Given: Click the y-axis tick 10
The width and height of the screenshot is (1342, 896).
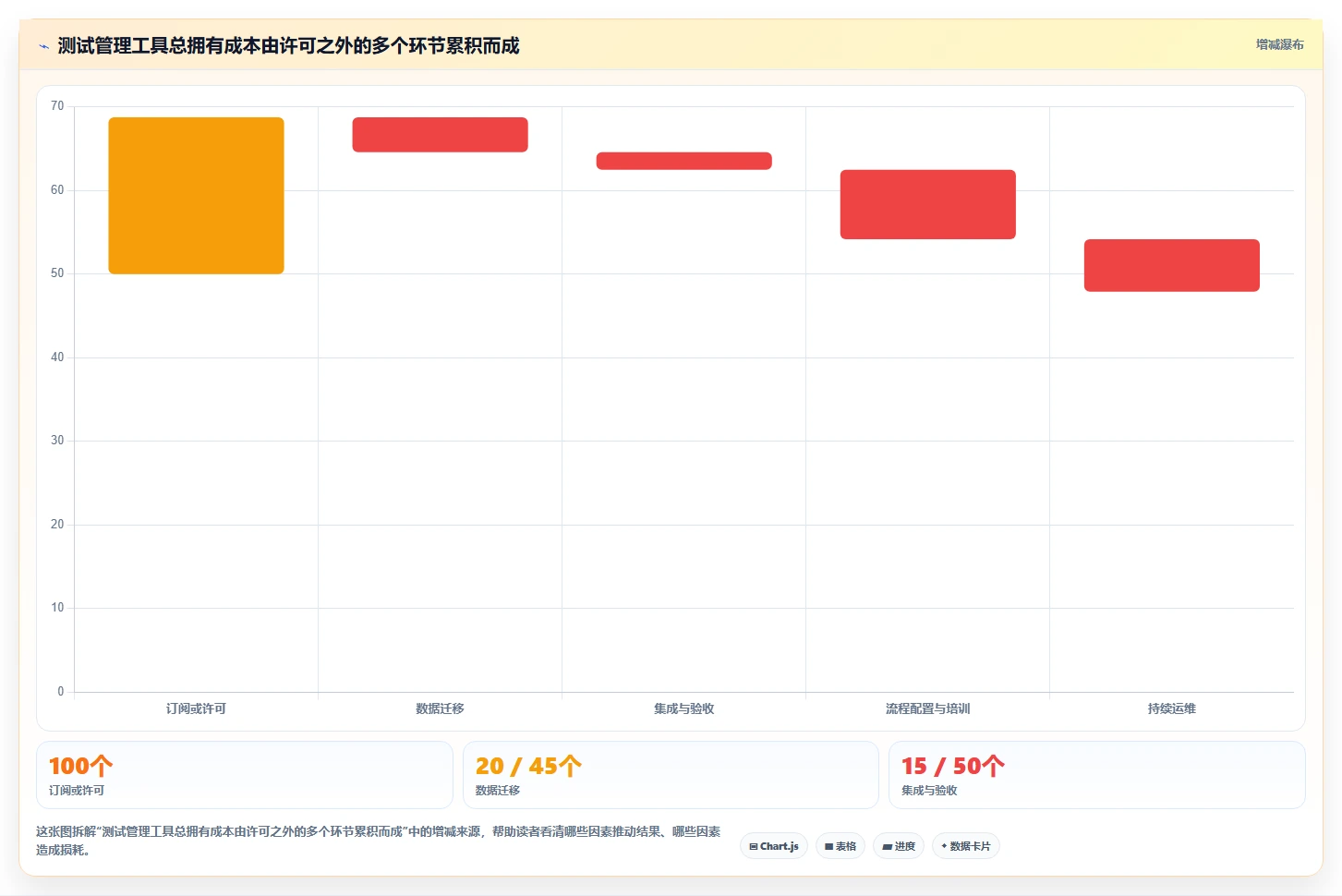Looking at the screenshot, I should tap(57, 608).
